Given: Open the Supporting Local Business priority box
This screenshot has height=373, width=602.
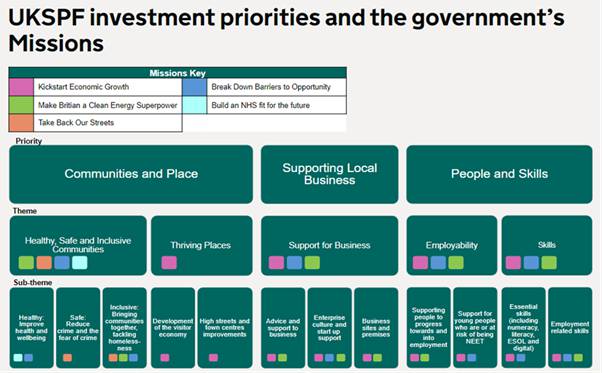Looking at the screenshot, I should [x=329, y=174].
